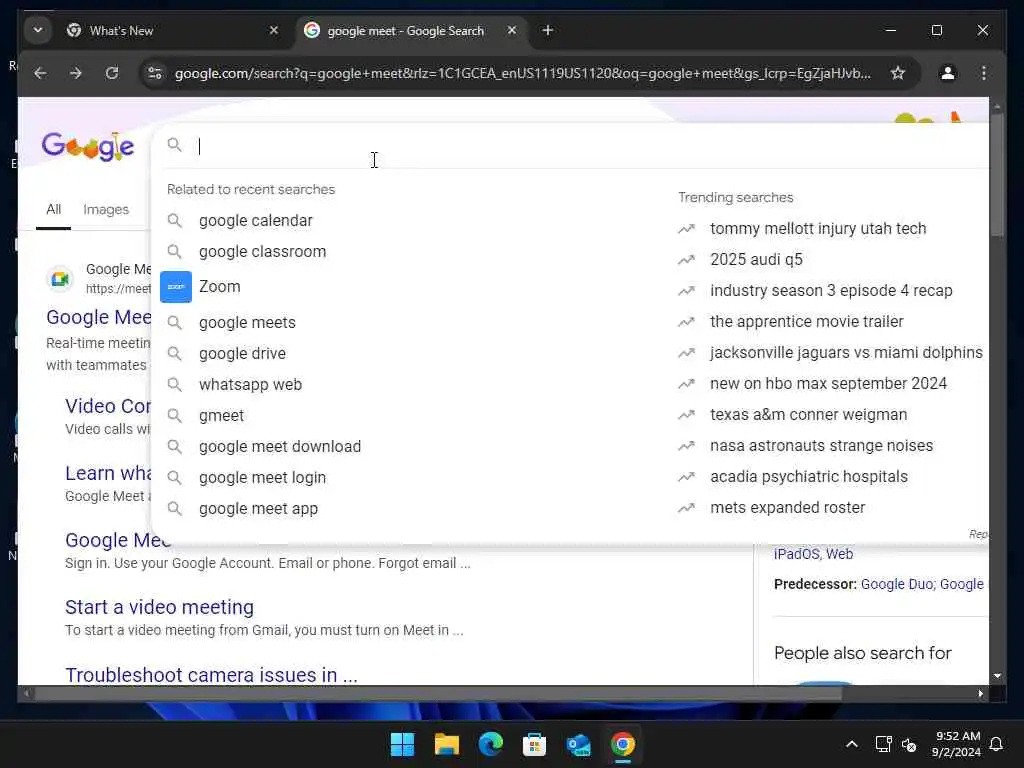Open Outlook from taskbar
Image resolution: width=1024 pixels, height=768 pixels.
click(579, 744)
